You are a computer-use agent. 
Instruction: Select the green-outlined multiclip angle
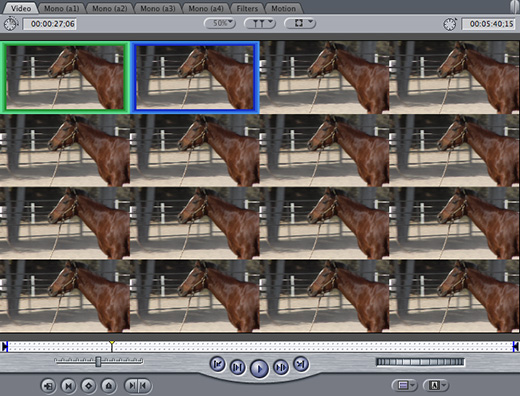(65, 77)
